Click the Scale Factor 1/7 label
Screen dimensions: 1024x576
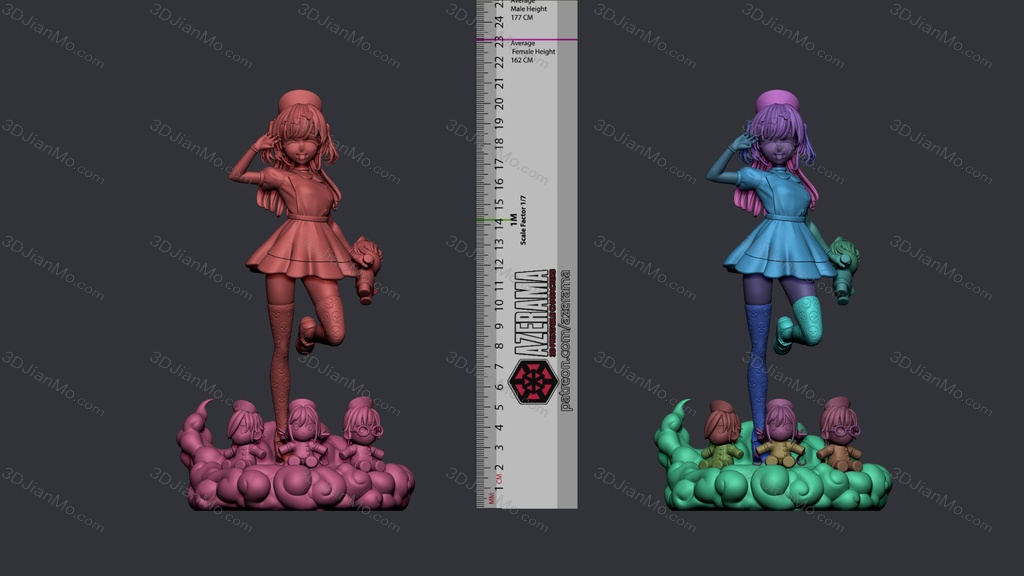[522, 225]
